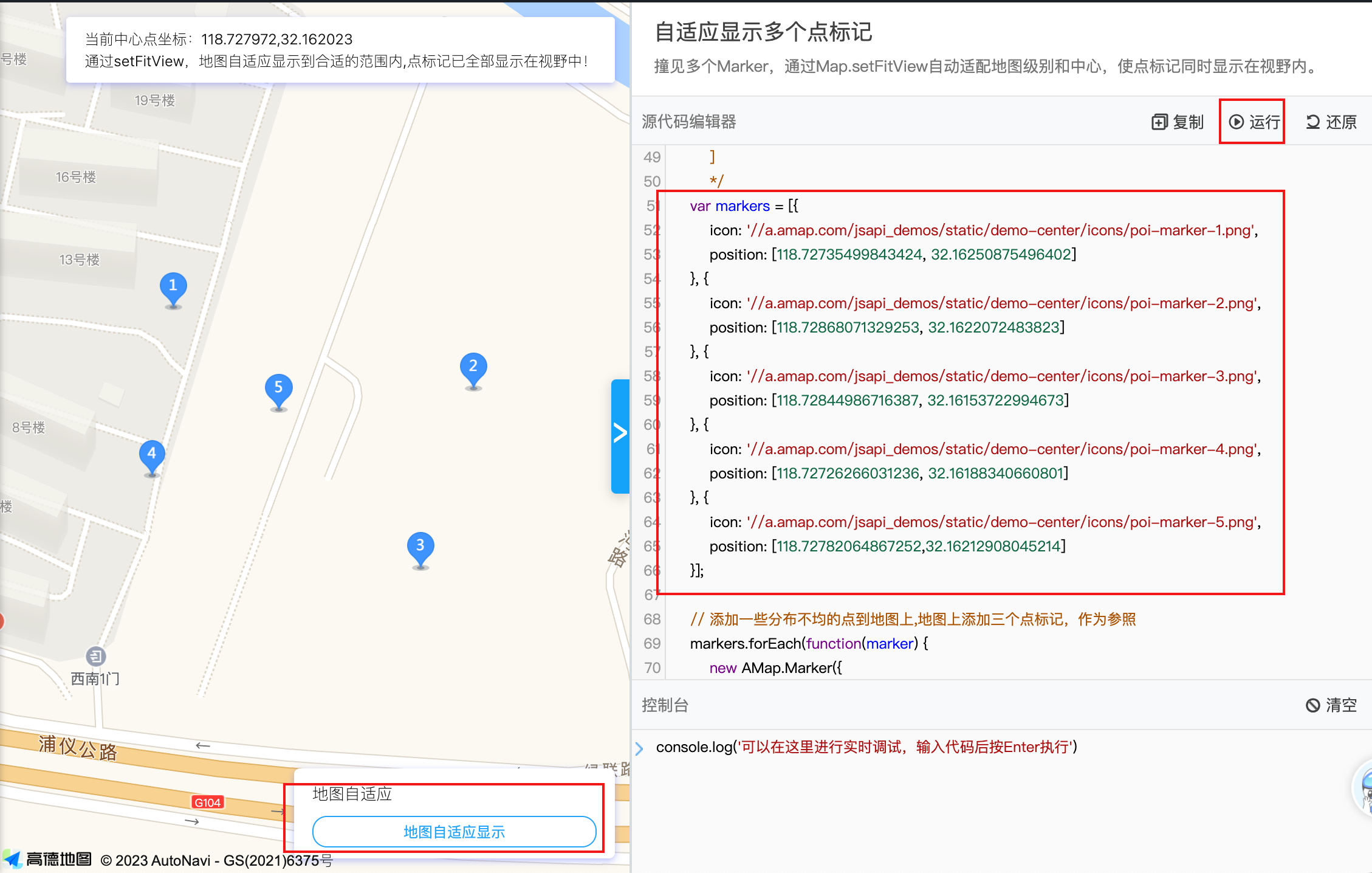
Task: Click the 源代码编辑器 panel header
Action: pyautogui.click(x=689, y=122)
